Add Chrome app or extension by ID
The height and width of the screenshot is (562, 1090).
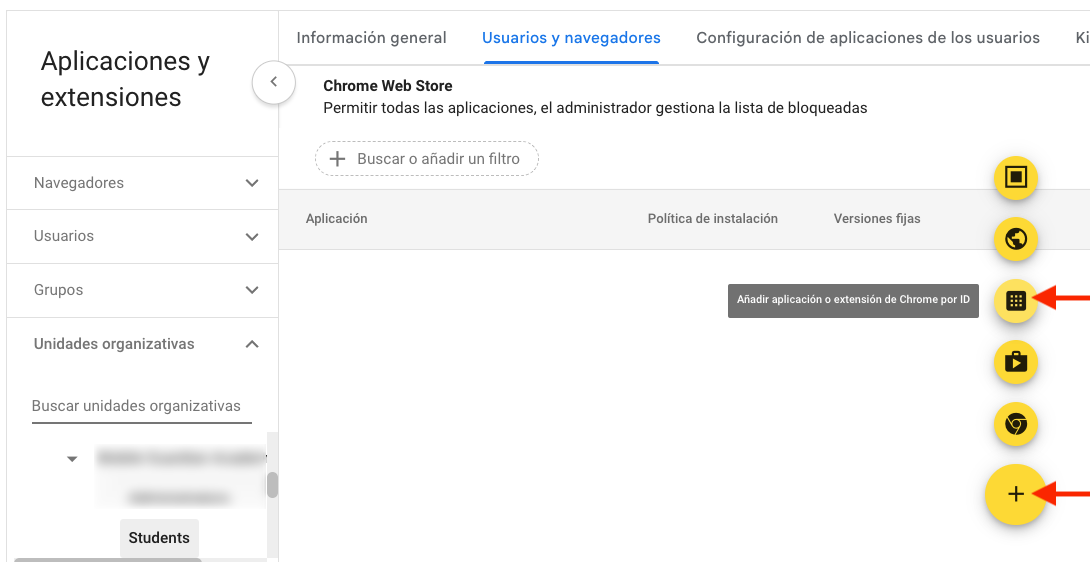(x=1015, y=301)
